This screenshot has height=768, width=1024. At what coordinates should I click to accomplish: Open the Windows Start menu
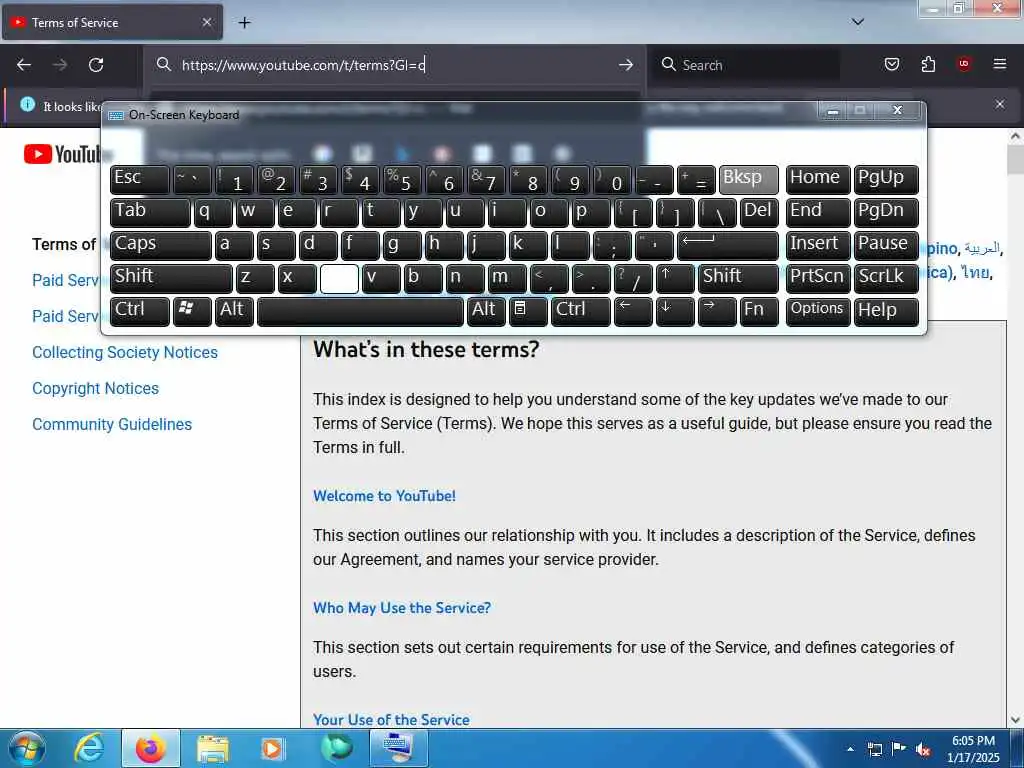pos(25,748)
